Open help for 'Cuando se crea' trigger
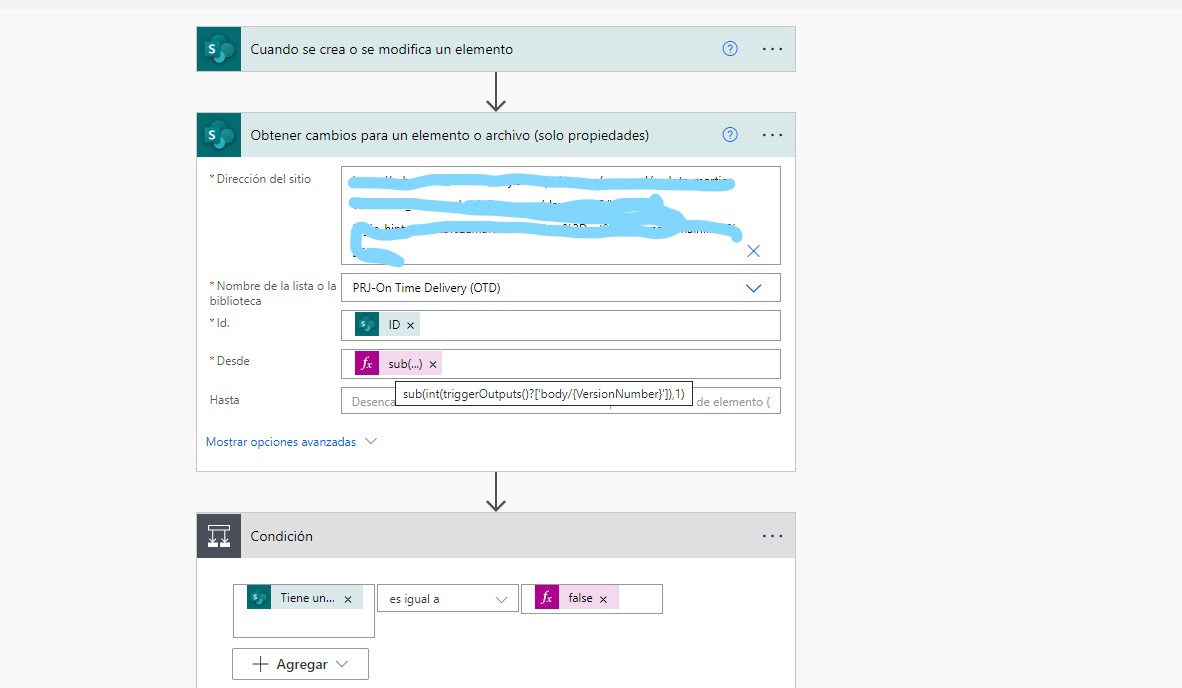This screenshot has width=1182, height=688. click(x=730, y=49)
